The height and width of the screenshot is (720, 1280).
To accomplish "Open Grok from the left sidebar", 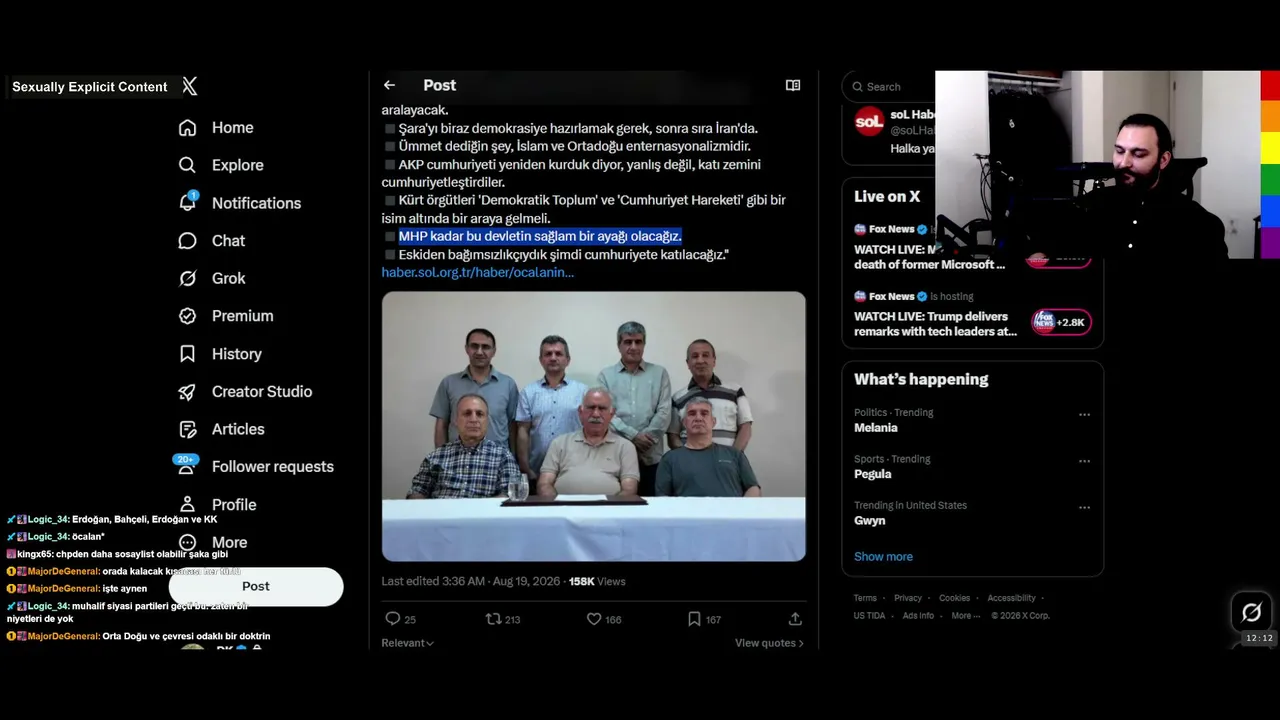I will click(x=212, y=278).
